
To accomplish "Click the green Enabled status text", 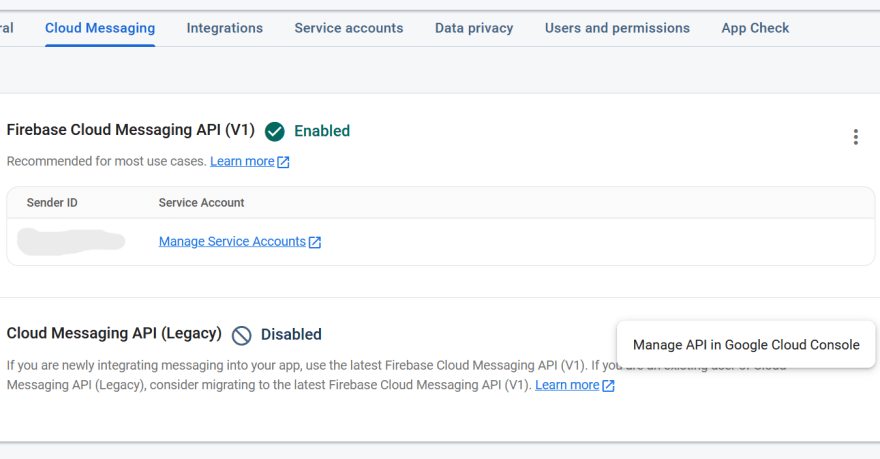I will tap(322, 131).
